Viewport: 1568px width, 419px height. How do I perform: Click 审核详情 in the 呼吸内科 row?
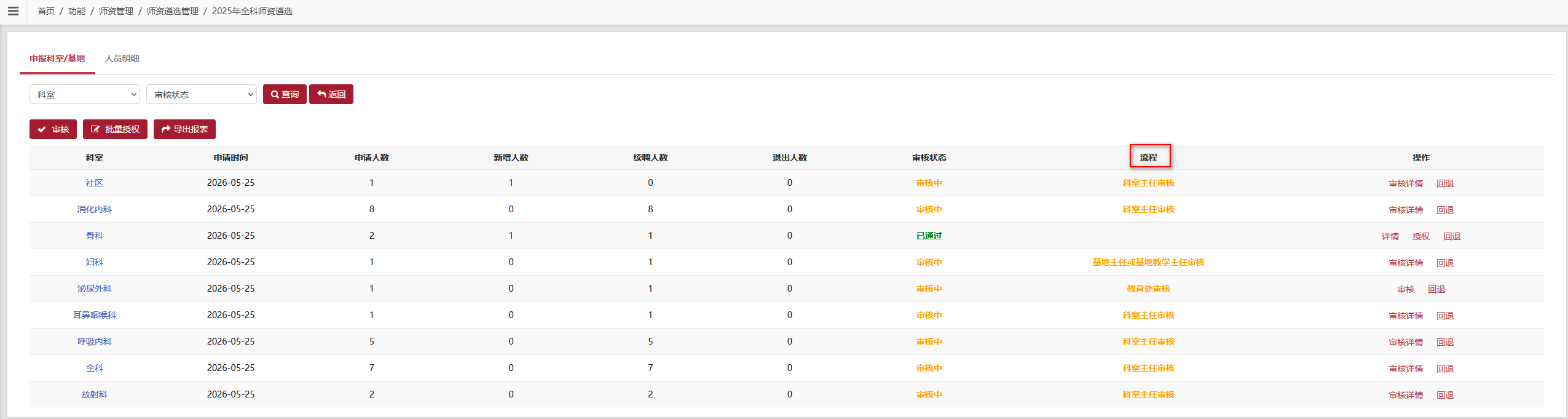[1406, 342]
